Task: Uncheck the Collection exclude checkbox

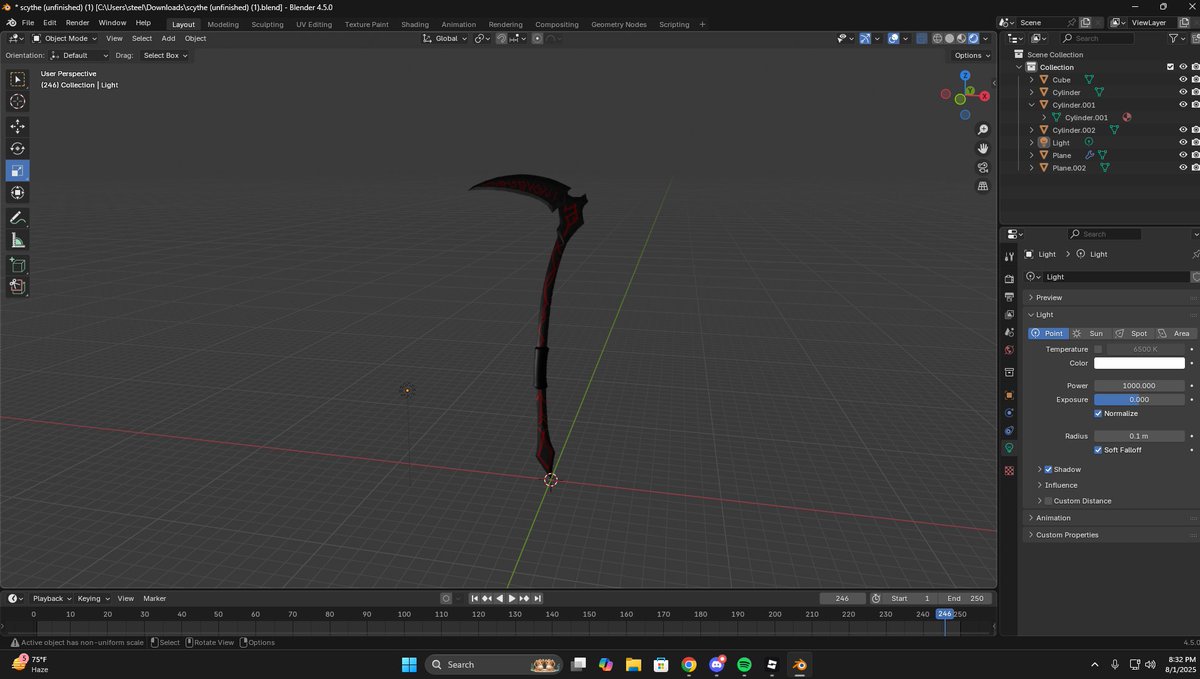Action: (1170, 67)
